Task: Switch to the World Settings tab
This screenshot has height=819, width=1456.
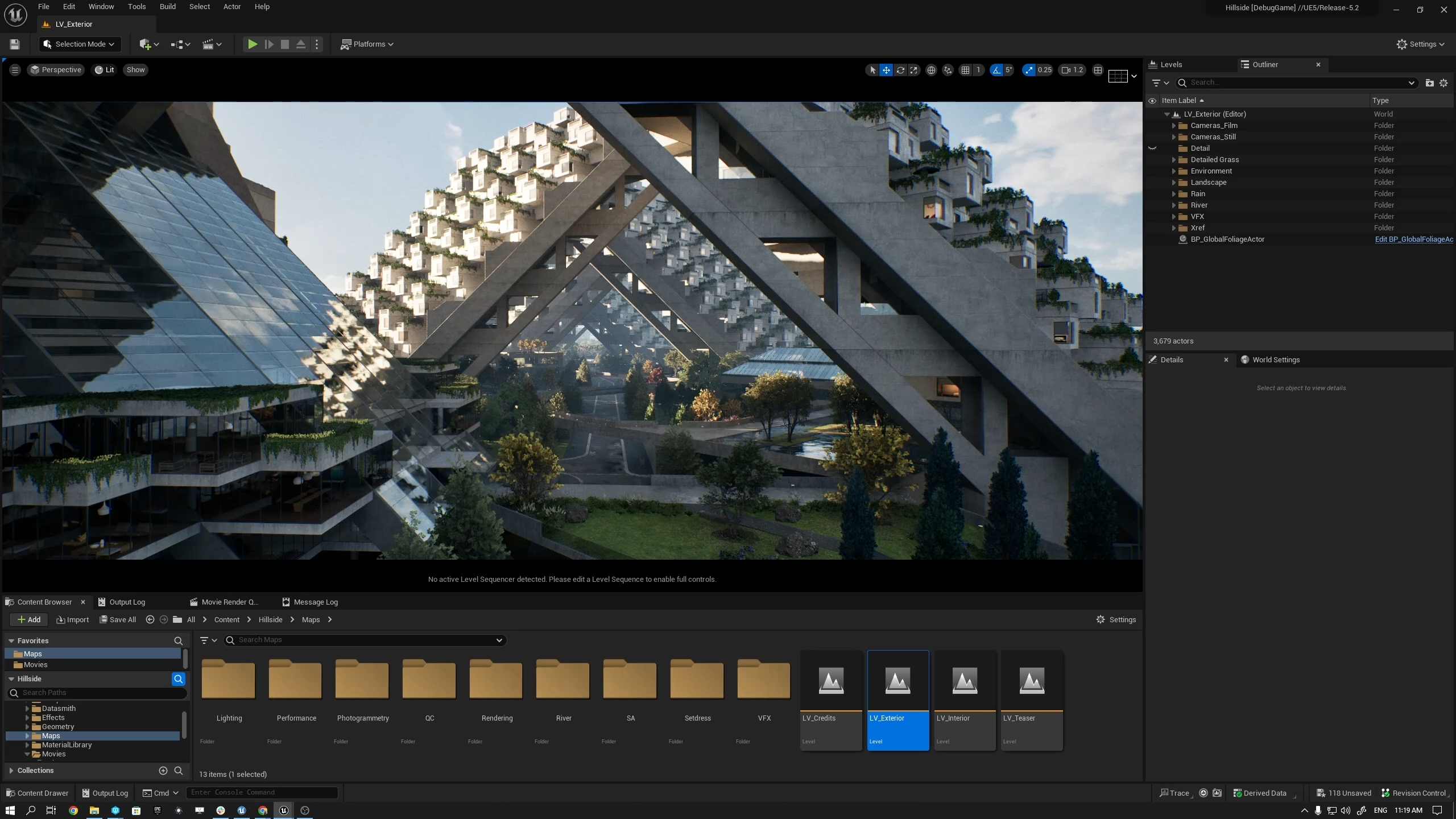Action: click(1275, 359)
